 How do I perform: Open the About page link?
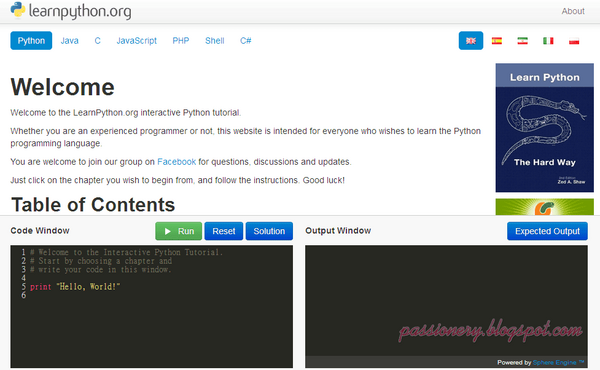coord(573,11)
